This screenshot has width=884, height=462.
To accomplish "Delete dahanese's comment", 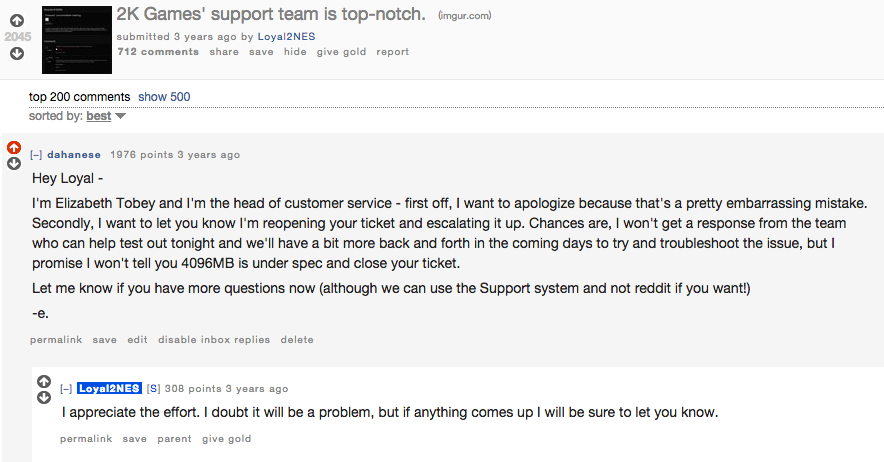I will pos(297,340).
